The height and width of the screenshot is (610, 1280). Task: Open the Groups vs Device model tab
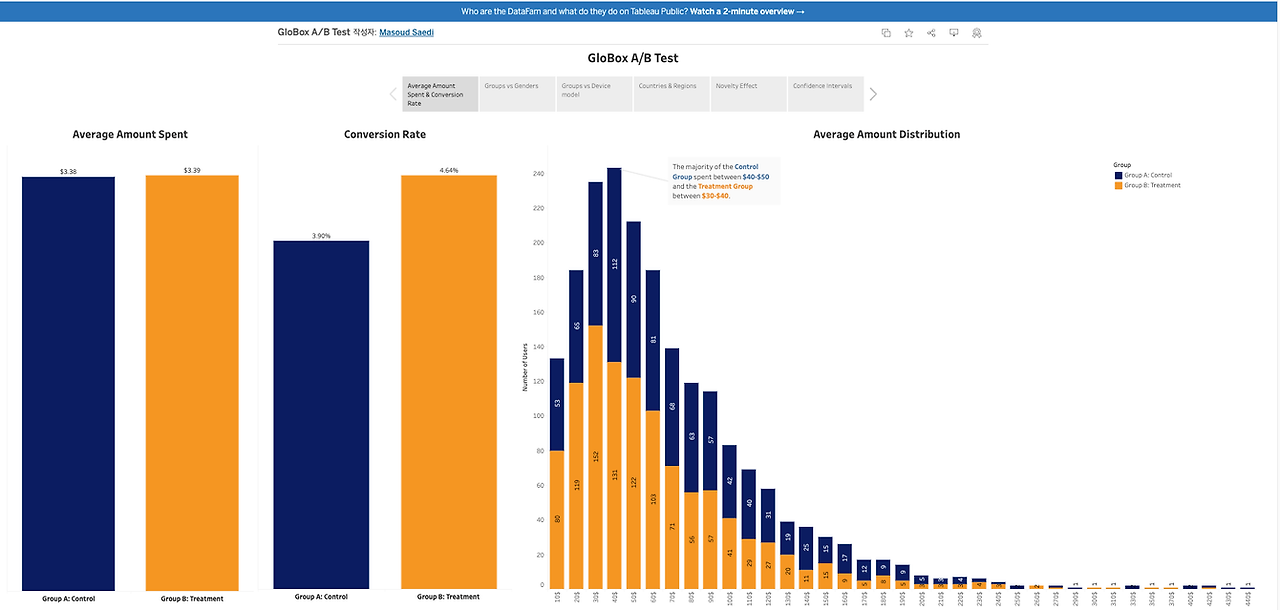(594, 94)
